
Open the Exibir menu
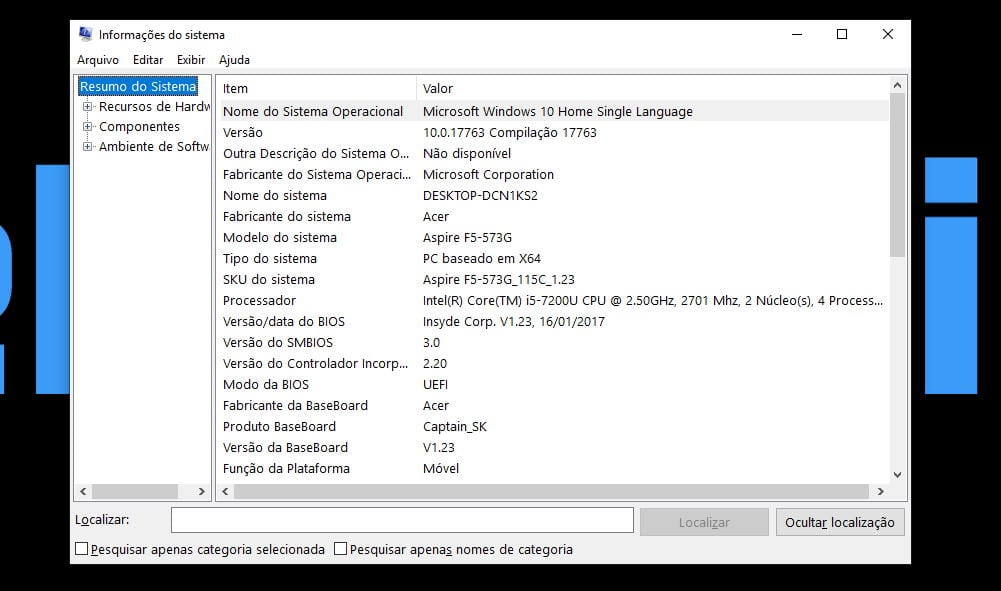(x=191, y=60)
